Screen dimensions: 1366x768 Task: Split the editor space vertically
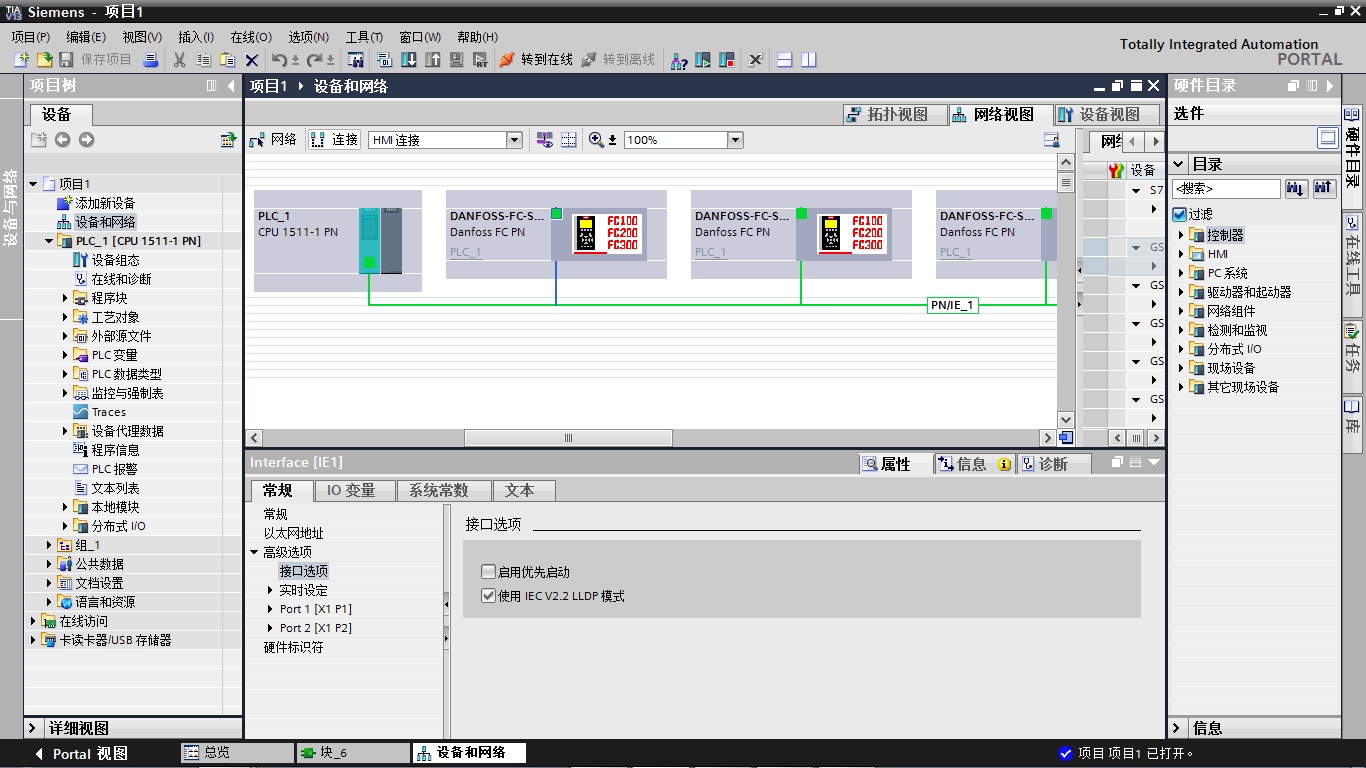pyautogui.click(x=809, y=60)
